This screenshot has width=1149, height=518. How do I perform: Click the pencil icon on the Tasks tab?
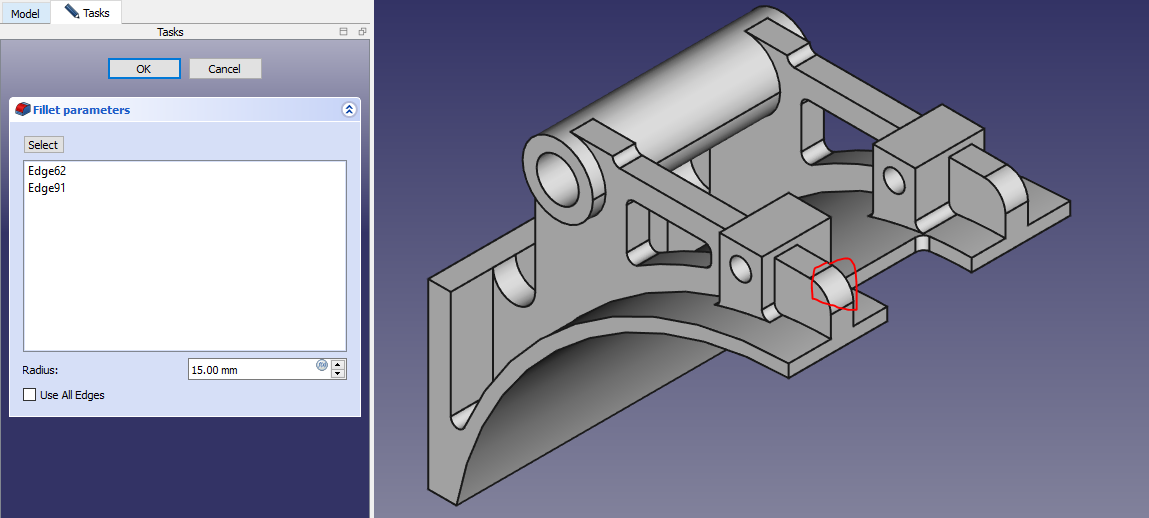coord(71,13)
